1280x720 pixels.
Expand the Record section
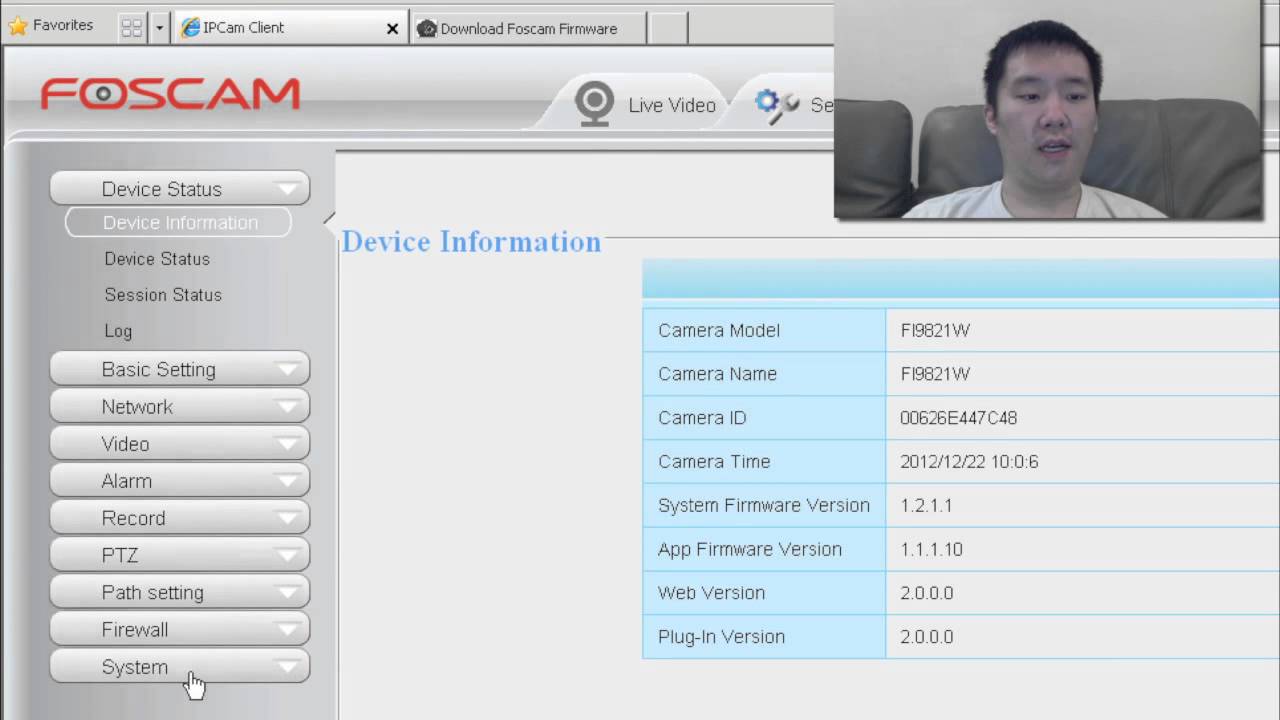(180, 517)
